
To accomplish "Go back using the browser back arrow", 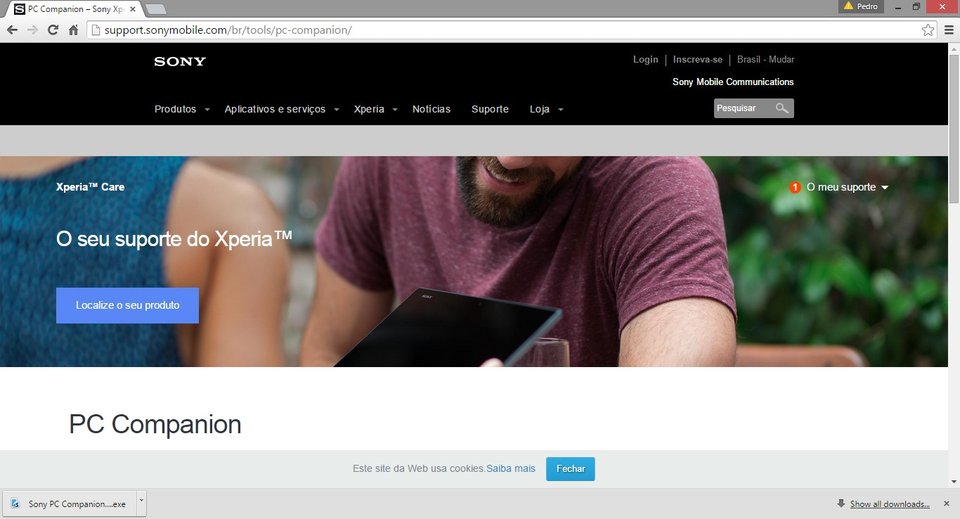I will coord(12,30).
